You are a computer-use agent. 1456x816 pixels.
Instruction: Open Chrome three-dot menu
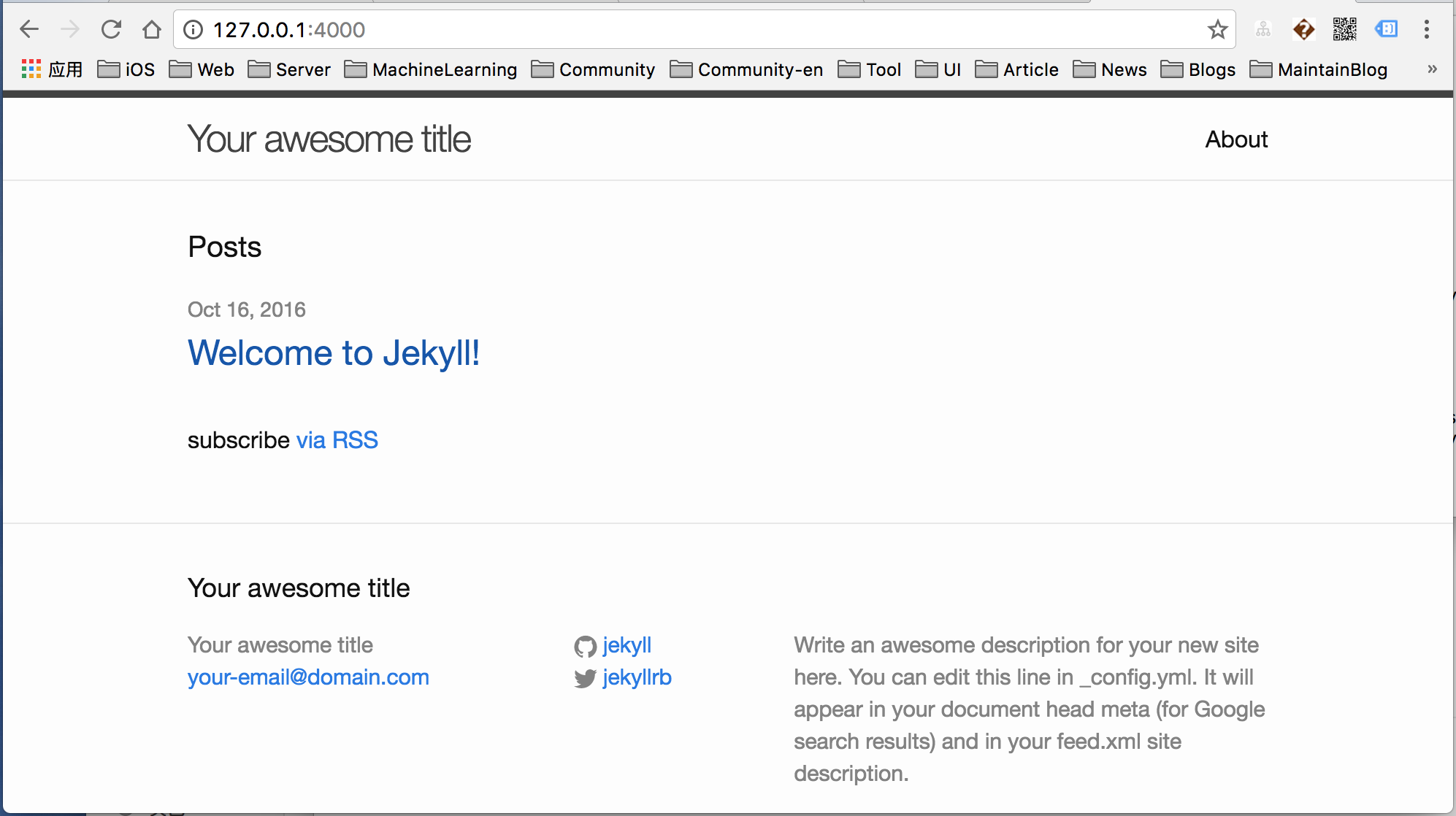[x=1426, y=29]
